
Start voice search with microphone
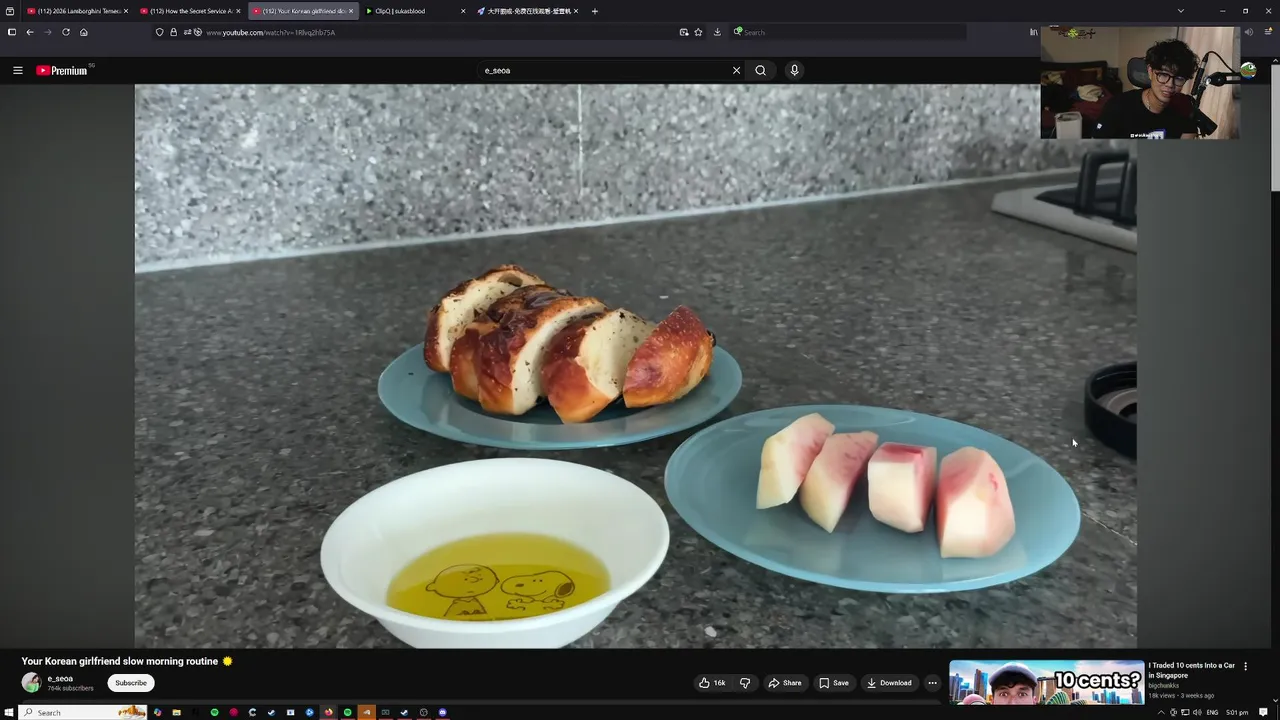click(794, 70)
